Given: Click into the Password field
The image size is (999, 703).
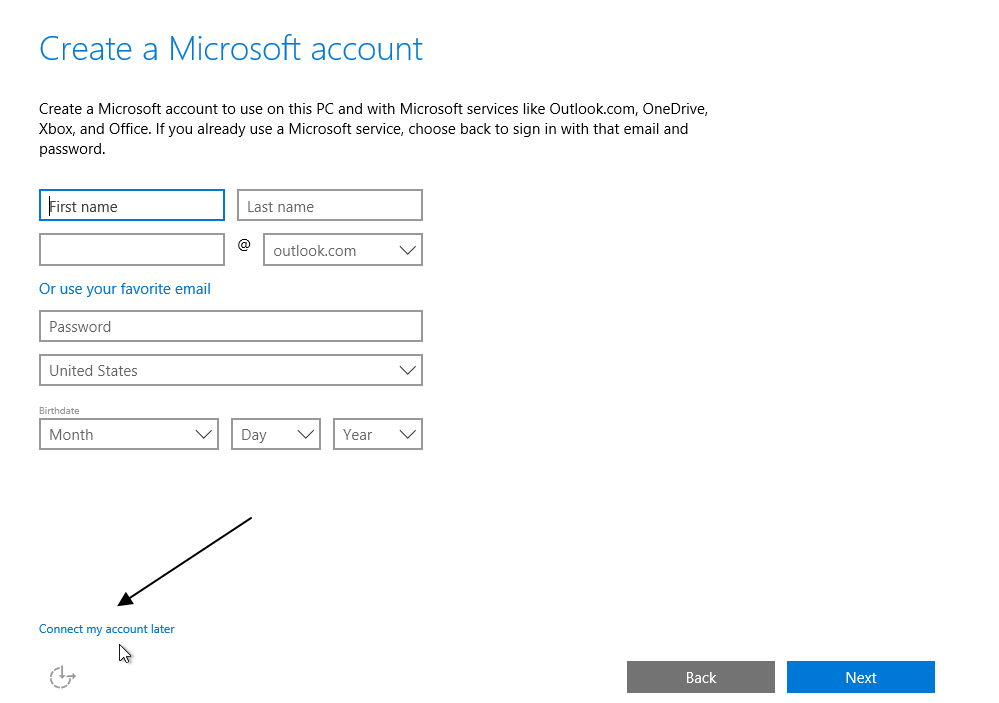Looking at the screenshot, I should click(x=231, y=326).
